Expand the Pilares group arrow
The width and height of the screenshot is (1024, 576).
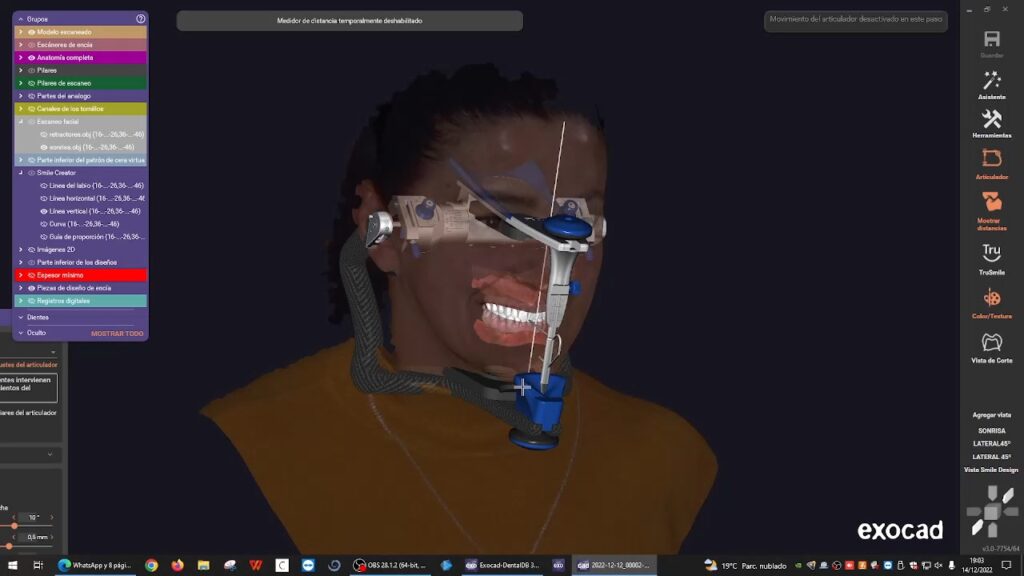point(20,71)
